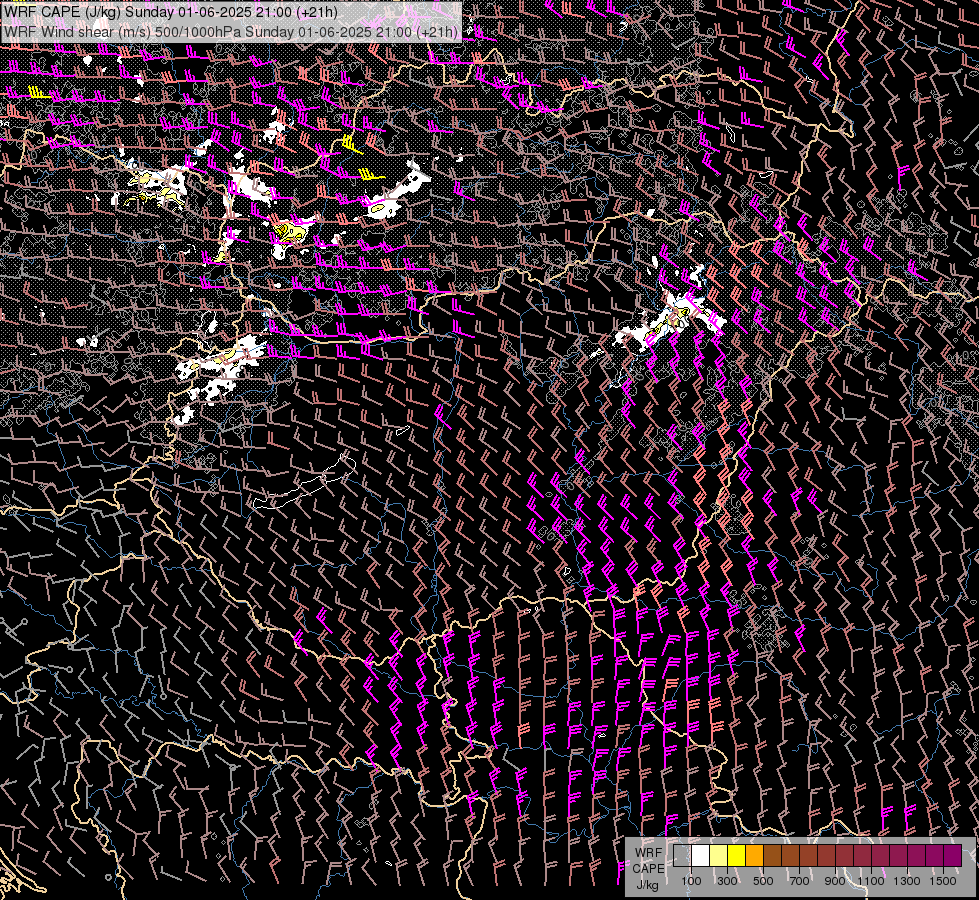The height and width of the screenshot is (900, 979).
Task: Click the '500' legend value
Action: click(763, 881)
